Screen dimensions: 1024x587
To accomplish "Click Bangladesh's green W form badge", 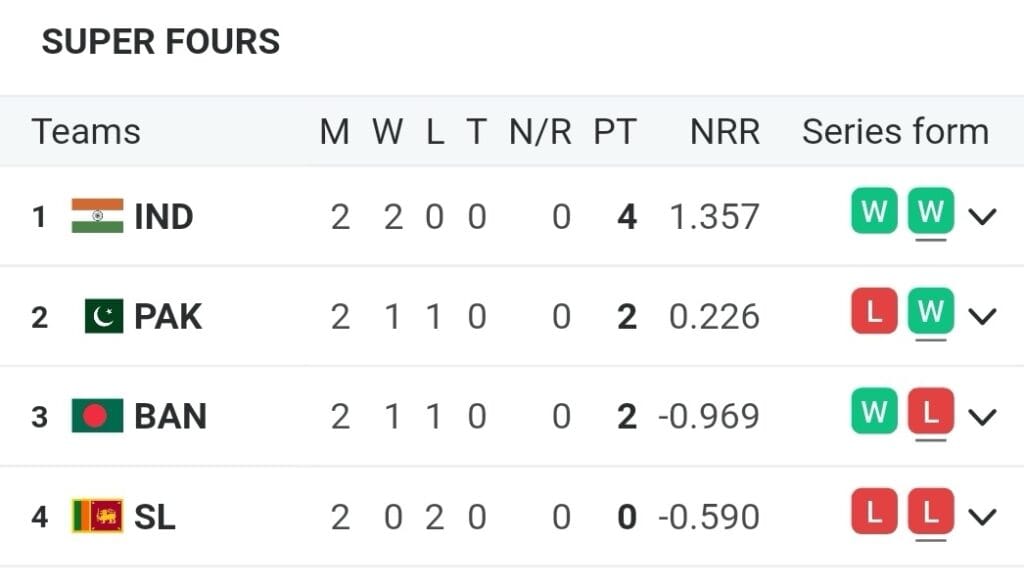I will pos(874,412).
